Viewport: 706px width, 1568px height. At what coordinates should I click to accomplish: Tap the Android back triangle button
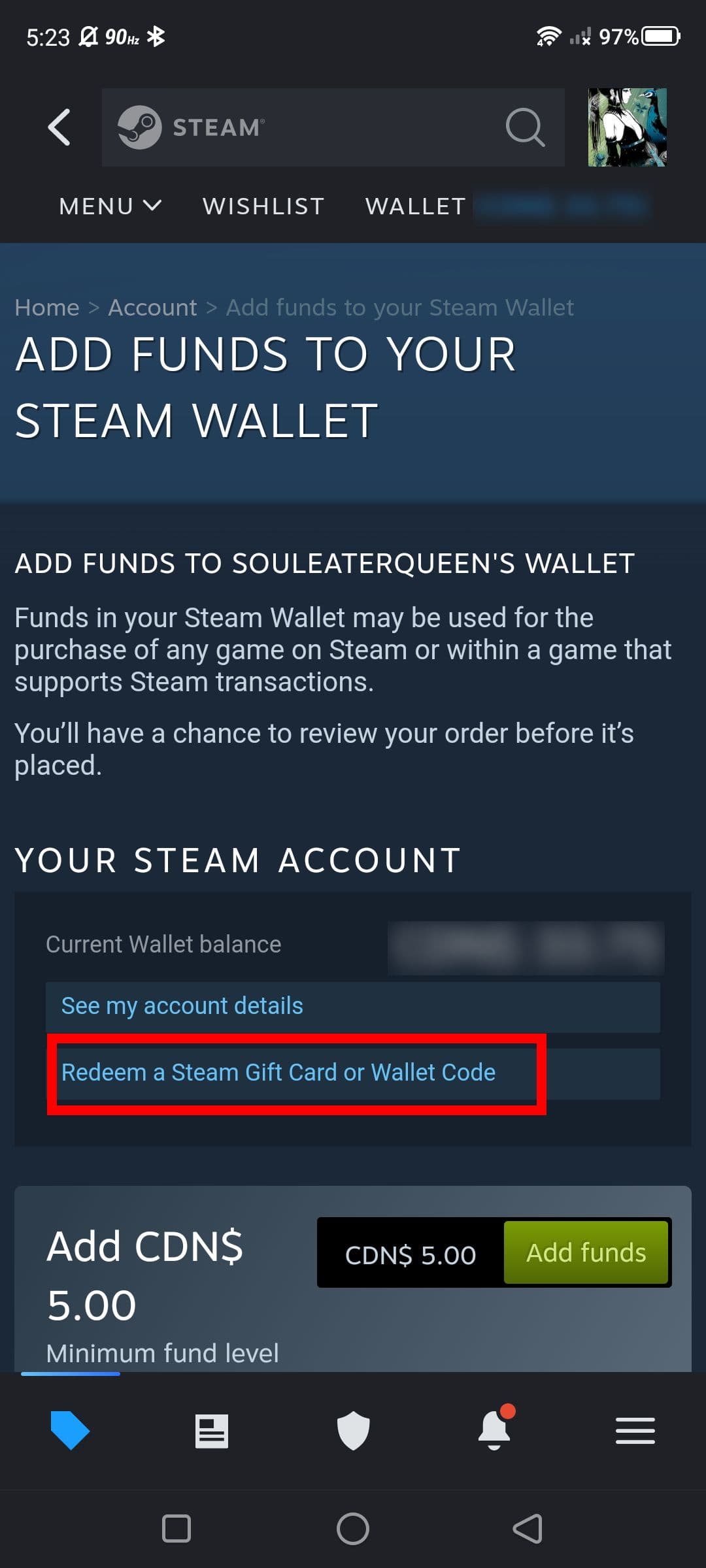528,1529
